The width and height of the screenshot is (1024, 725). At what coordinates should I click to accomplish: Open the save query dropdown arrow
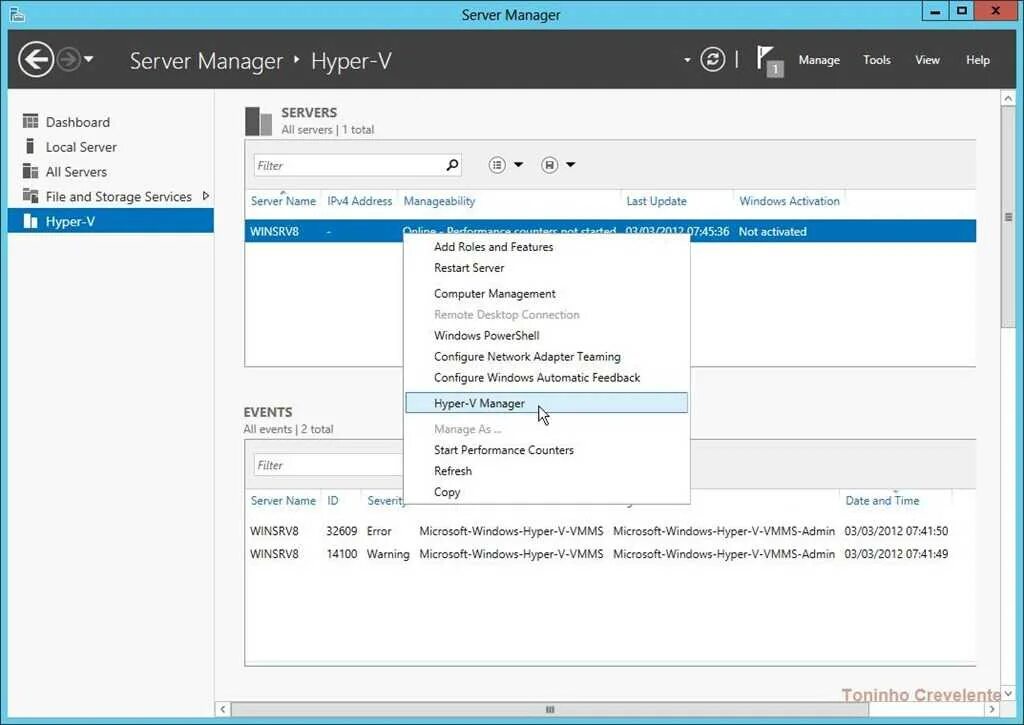point(571,165)
